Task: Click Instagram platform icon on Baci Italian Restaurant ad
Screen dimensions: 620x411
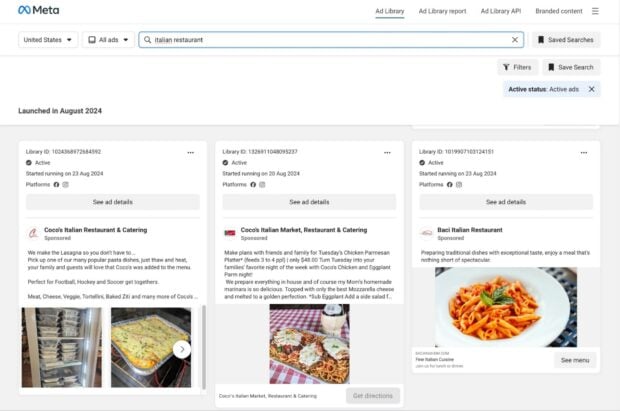Action: (459, 185)
